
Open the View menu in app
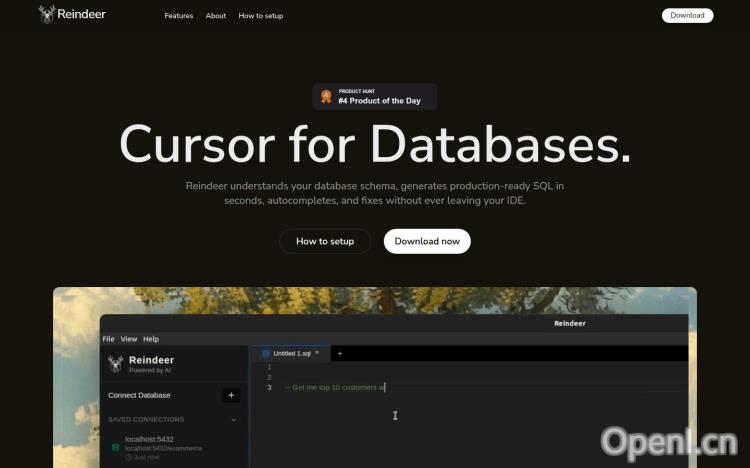coord(129,339)
